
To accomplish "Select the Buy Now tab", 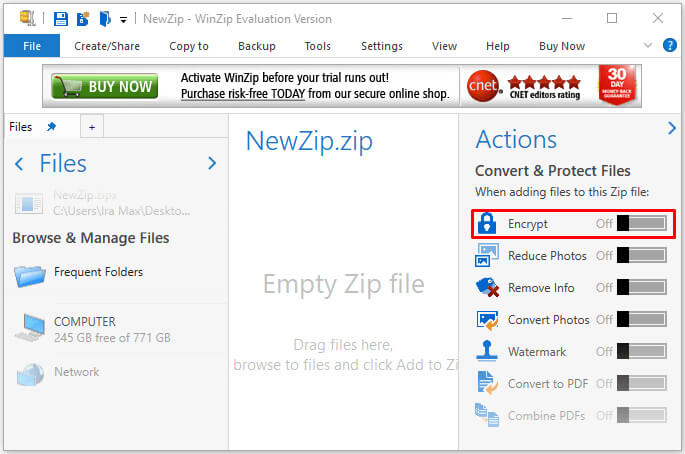I will click(562, 46).
